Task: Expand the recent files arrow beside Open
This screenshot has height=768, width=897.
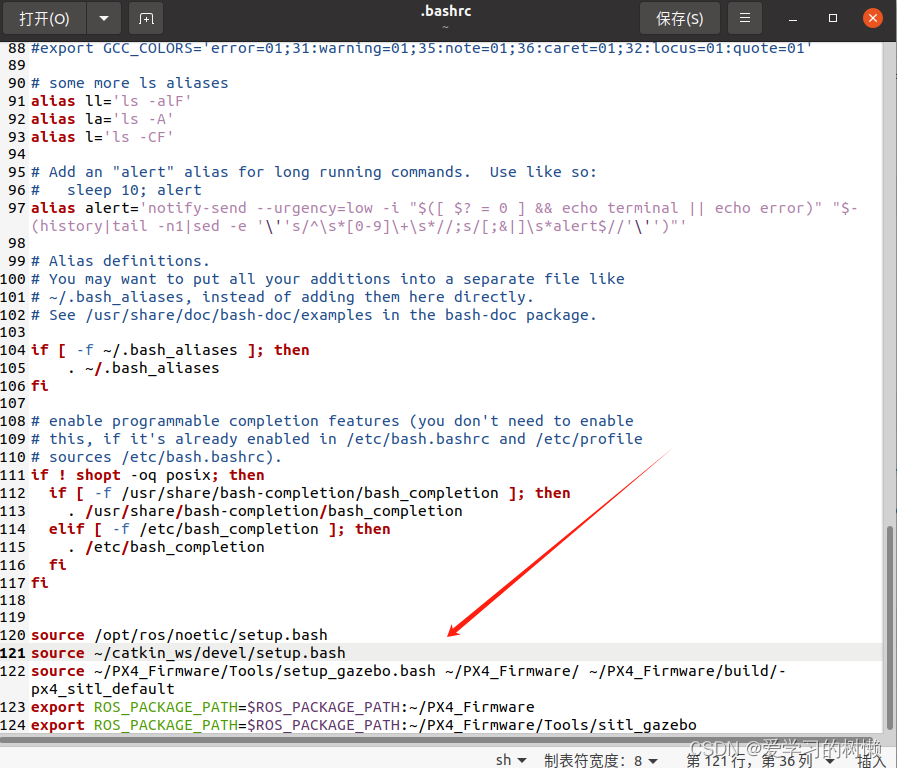Action: click(103, 18)
